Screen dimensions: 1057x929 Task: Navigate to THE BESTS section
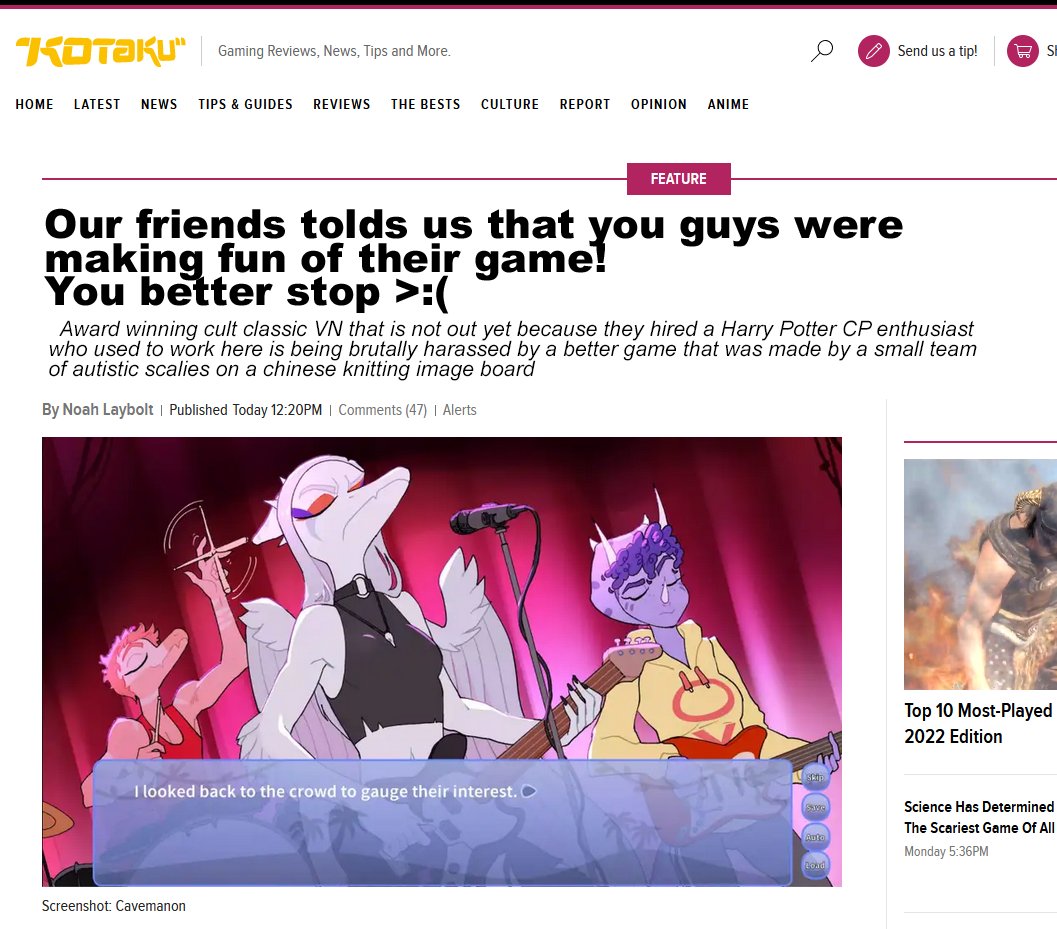(x=425, y=104)
